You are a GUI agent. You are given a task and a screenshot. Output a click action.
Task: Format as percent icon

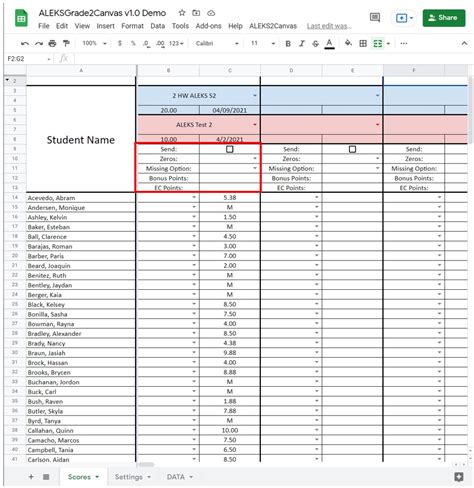point(133,43)
